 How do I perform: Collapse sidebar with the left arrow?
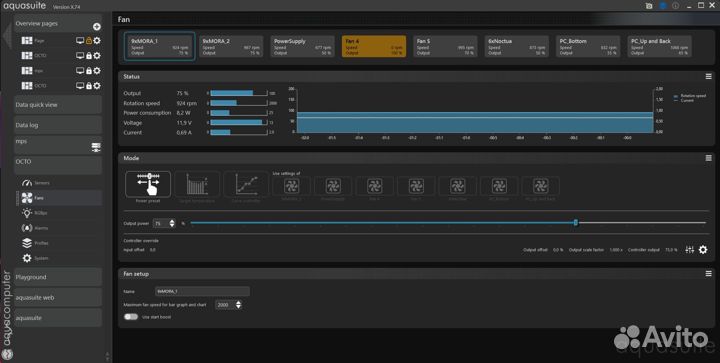click(x=6, y=35)
